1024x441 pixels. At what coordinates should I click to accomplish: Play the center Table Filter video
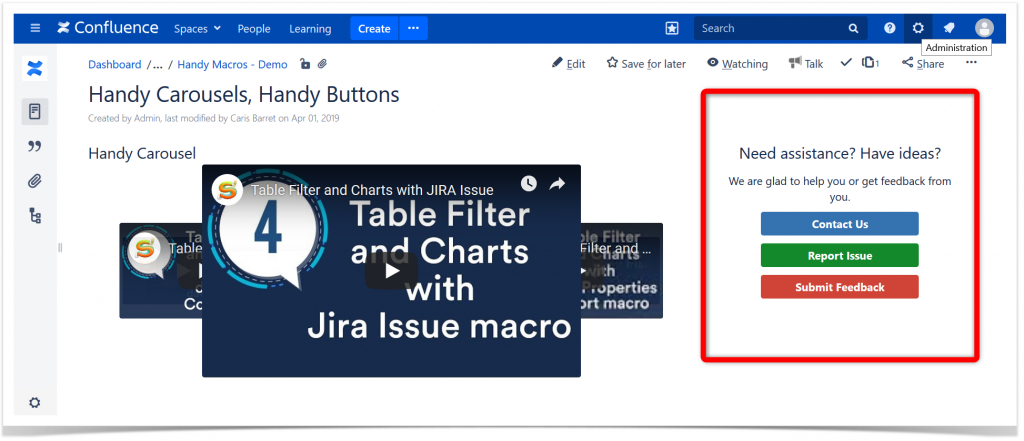391,270
